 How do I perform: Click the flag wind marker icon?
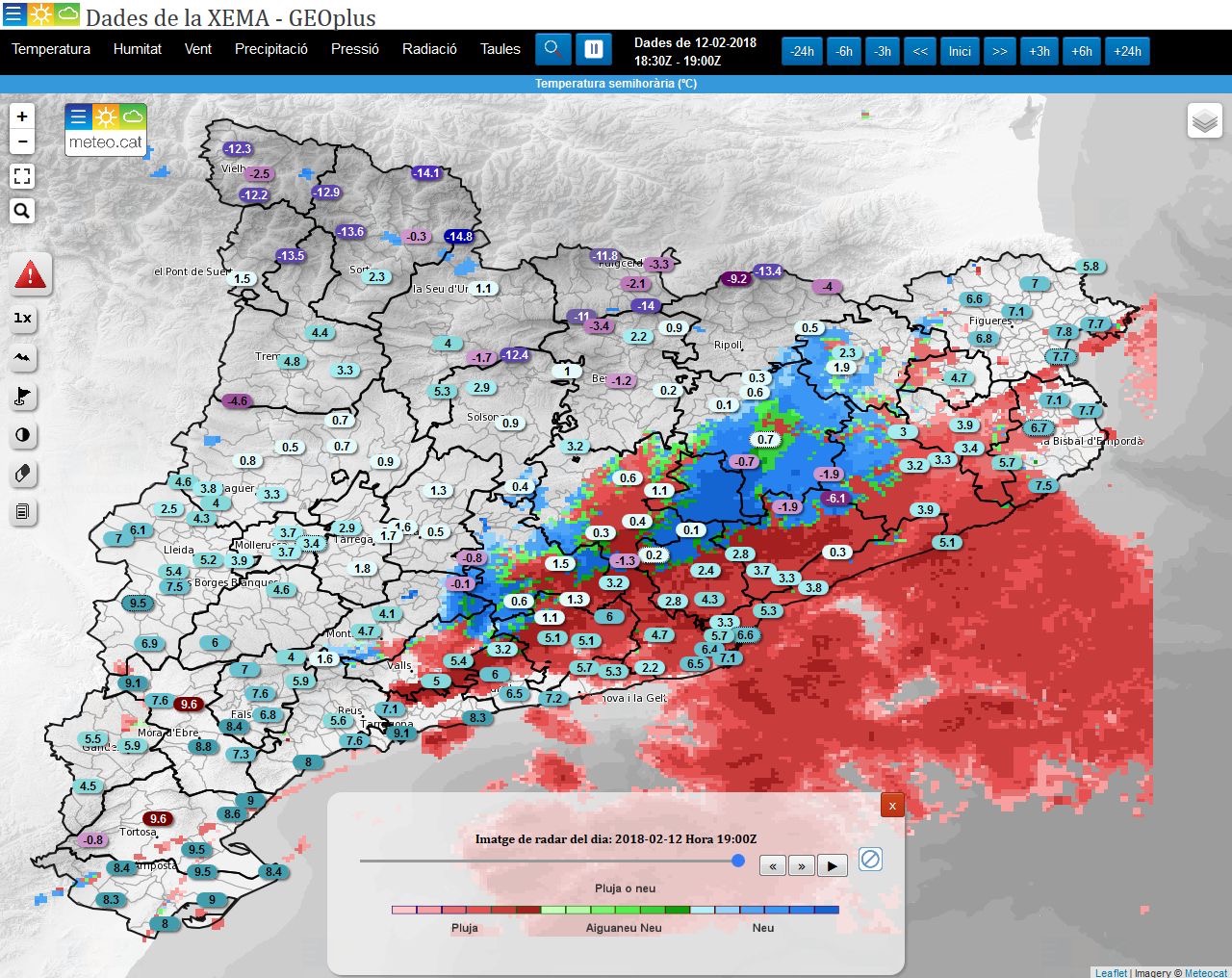(22, 397)
